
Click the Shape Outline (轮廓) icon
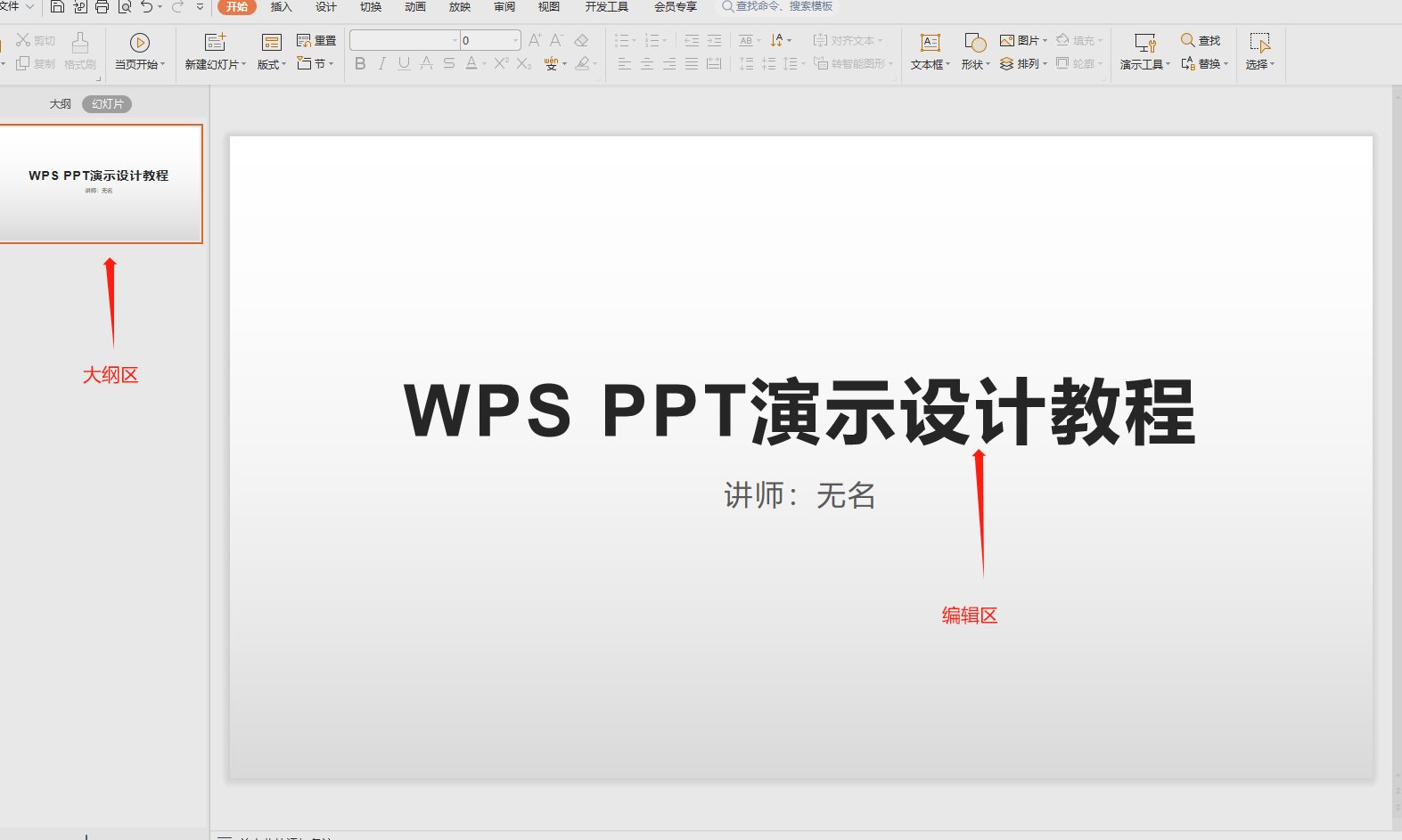point(1062,63)
